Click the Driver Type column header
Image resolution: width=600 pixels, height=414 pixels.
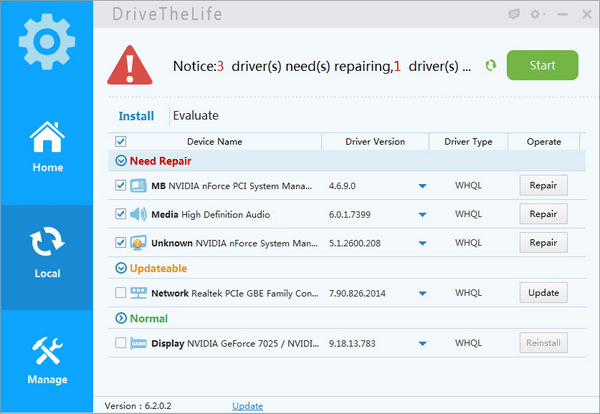pyautogui.click(x=468, y=142)
